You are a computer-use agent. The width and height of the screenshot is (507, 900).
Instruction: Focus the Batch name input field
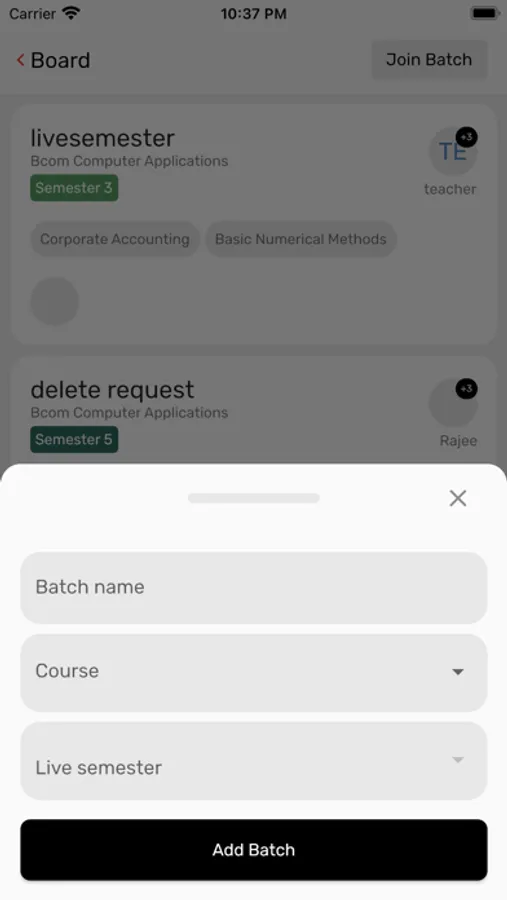tap(254, 588)
